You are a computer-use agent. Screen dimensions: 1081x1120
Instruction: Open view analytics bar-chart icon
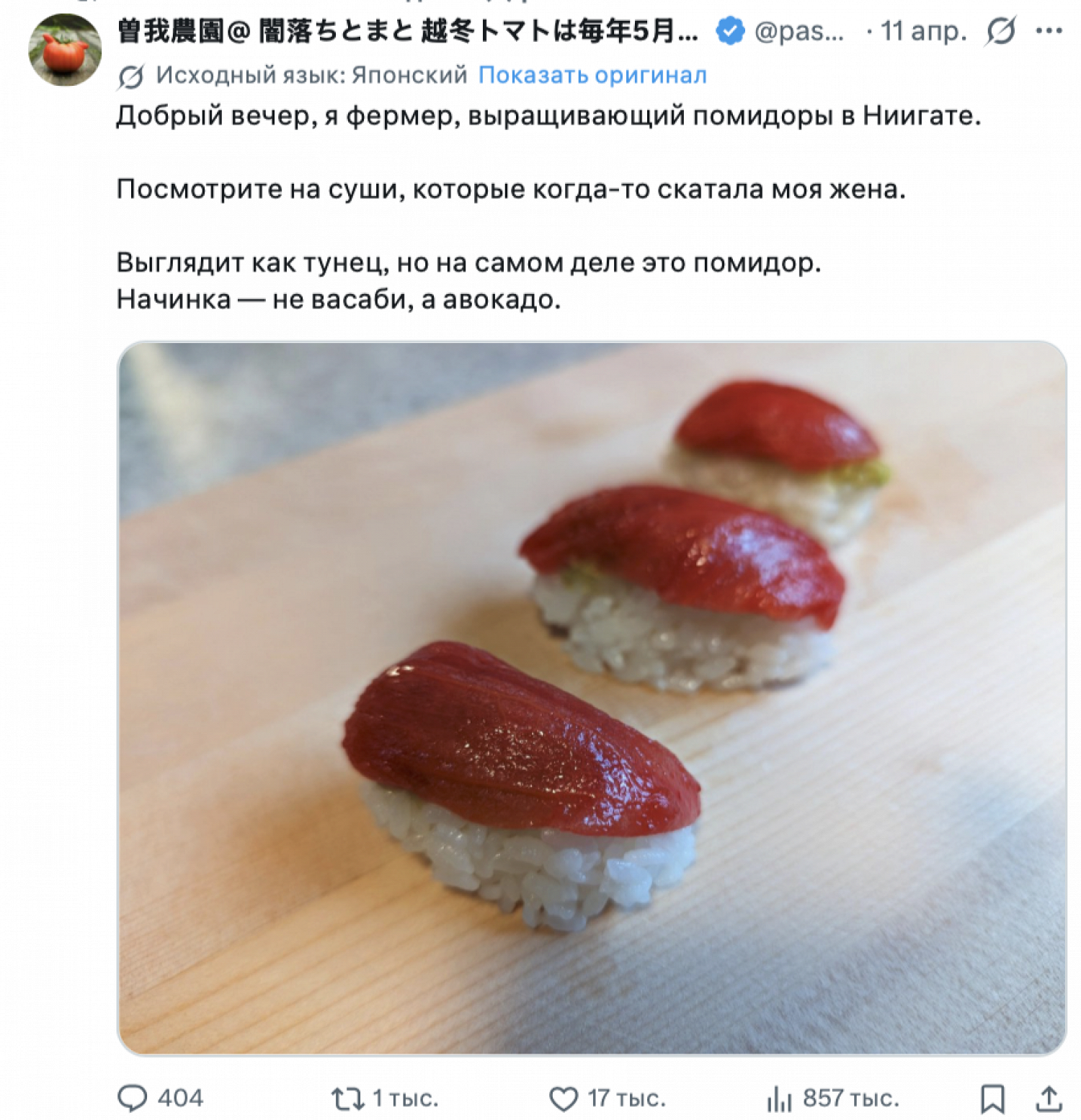[779, 1099]
